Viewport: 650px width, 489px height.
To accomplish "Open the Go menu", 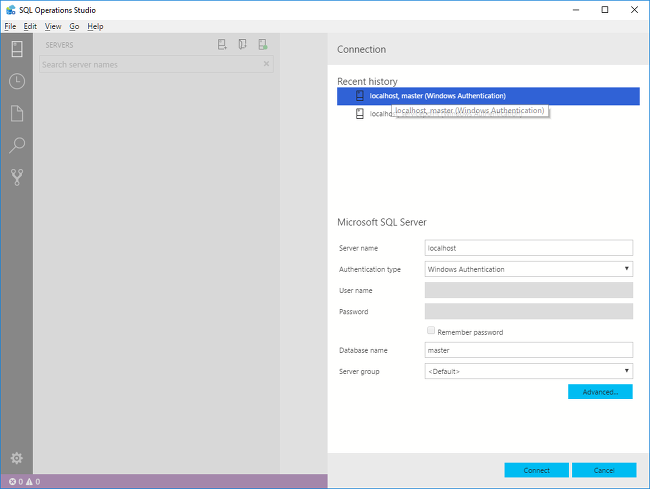I will [x=74, y=27].
